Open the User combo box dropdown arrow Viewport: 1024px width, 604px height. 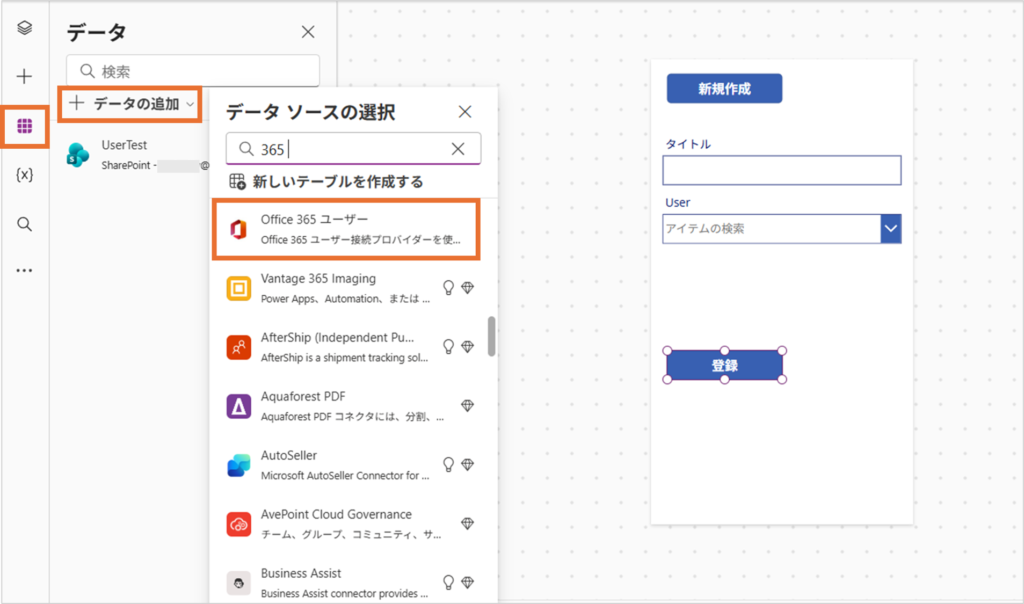click(890, 229)
